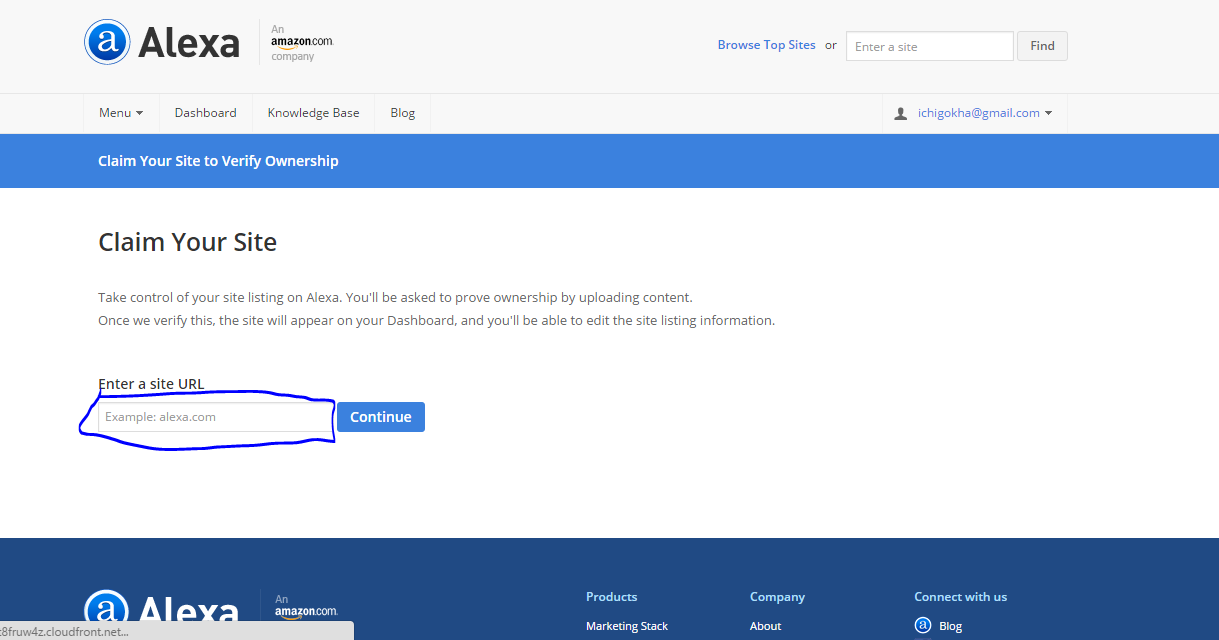Click the 'Enter a site URL' label
Viewport: 1219px width, 640px height.
[151, 384]
